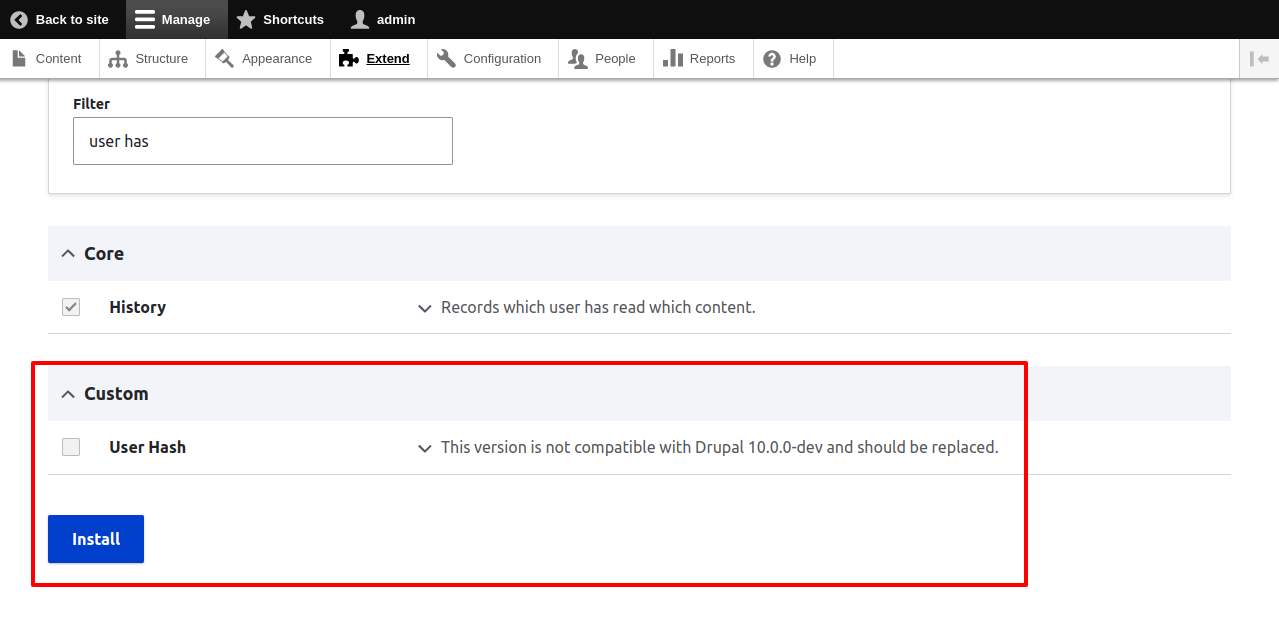
Task: Collapse the Core section
Action: (67, 253)
